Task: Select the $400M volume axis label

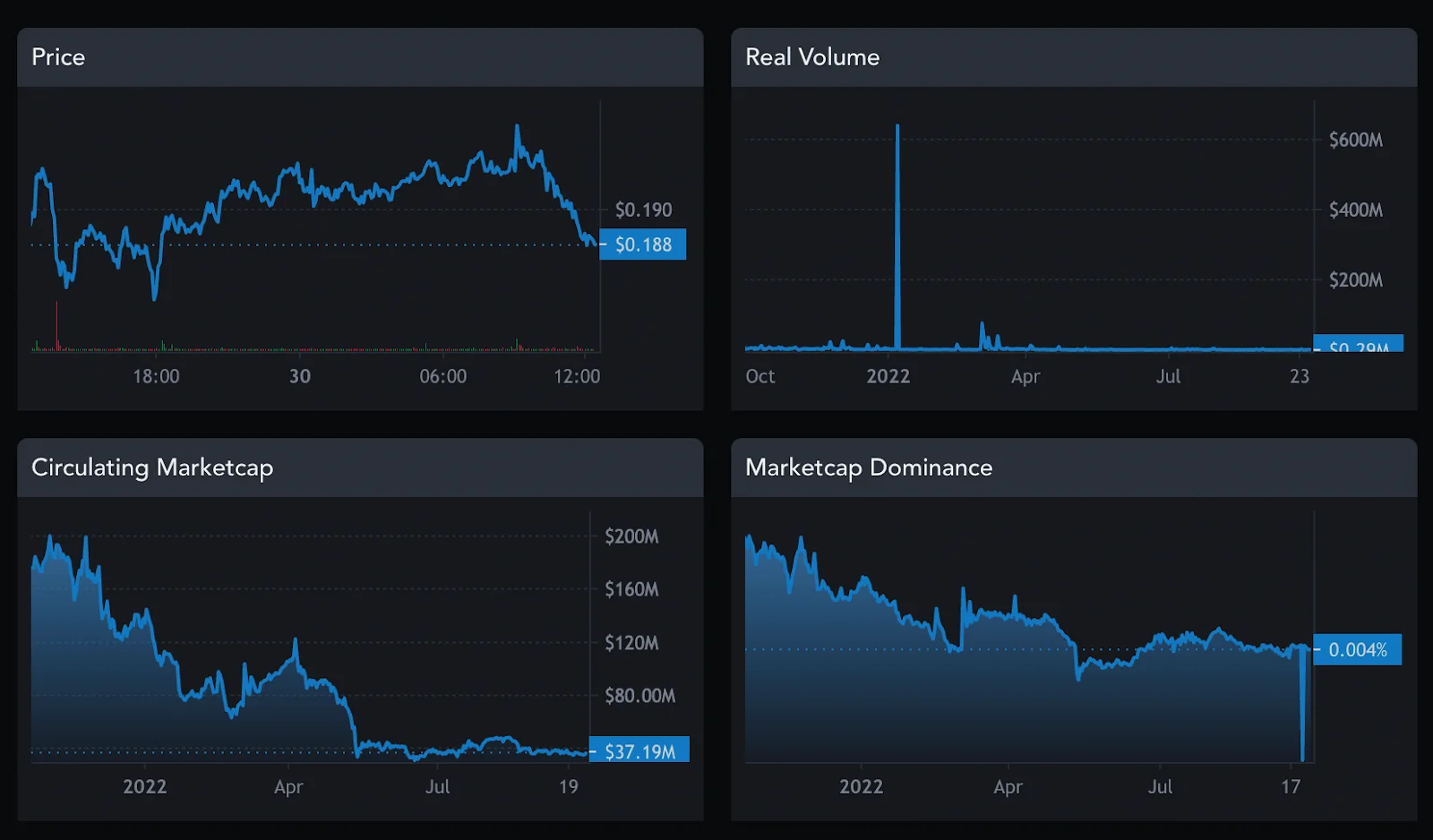Action: point(1355,210)
